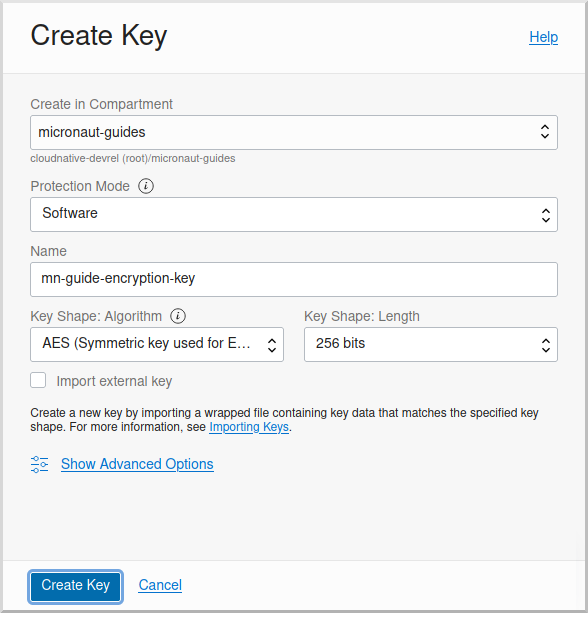Expand Show Advanced Options

coord(137,464)
